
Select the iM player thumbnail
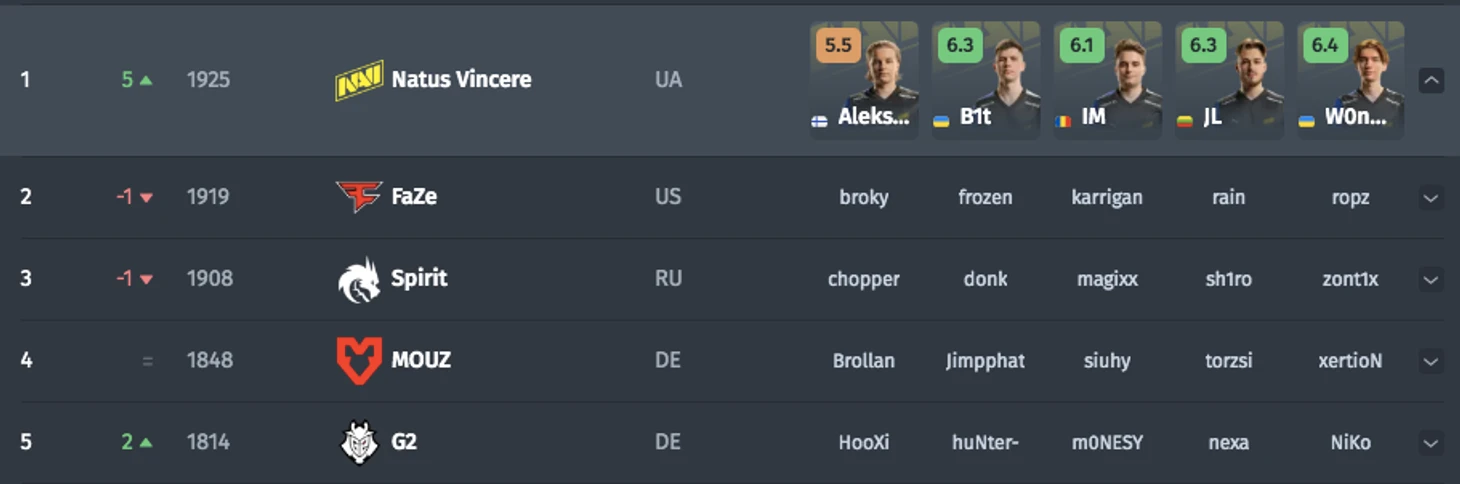pos(1108,80)
